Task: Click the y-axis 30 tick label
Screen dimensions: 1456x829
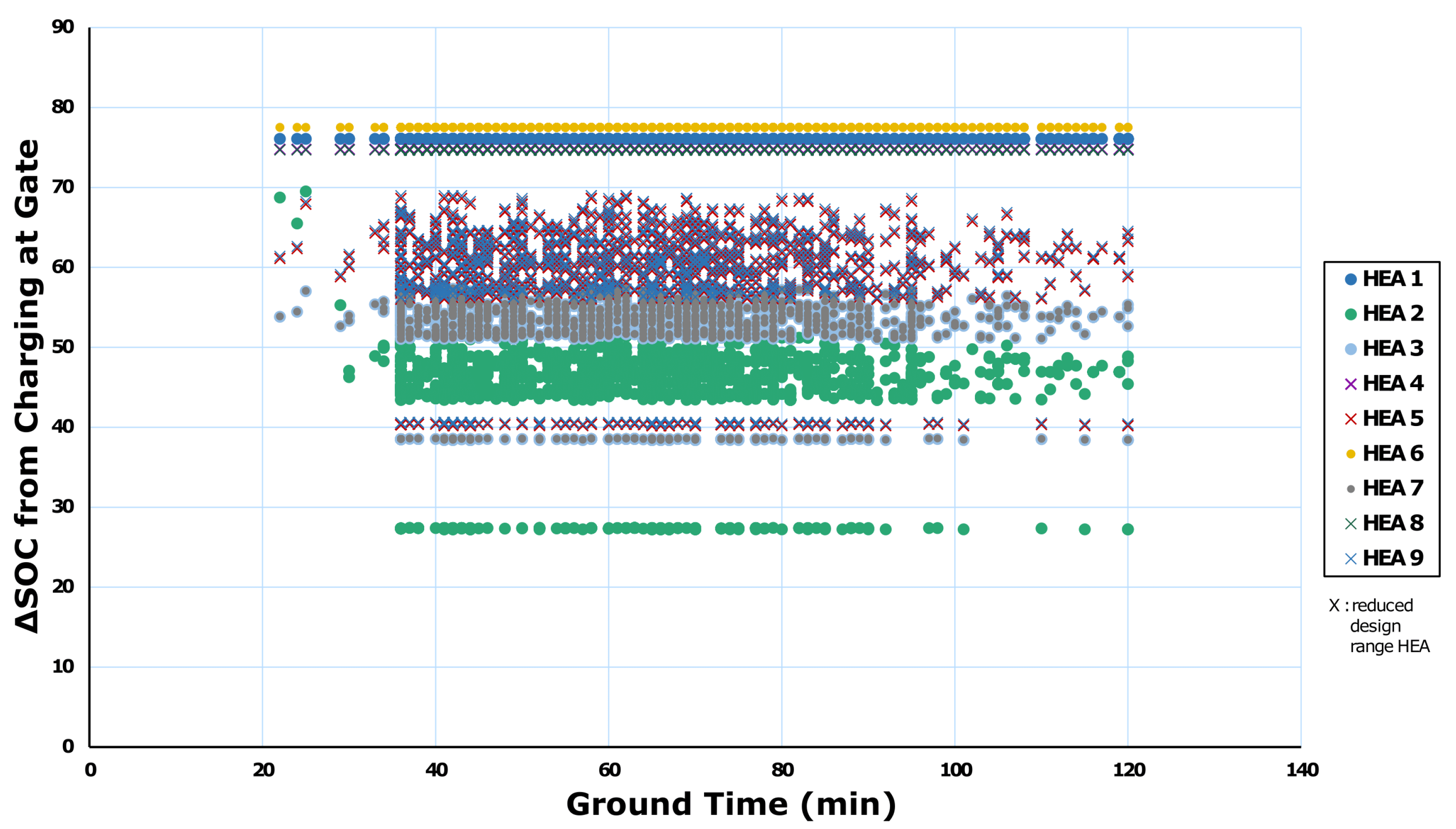Action: [62, 506]
